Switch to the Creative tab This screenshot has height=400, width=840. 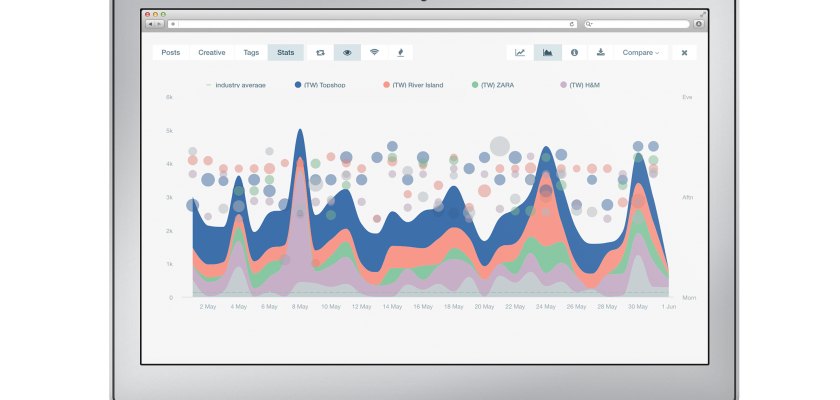point(211,52)
